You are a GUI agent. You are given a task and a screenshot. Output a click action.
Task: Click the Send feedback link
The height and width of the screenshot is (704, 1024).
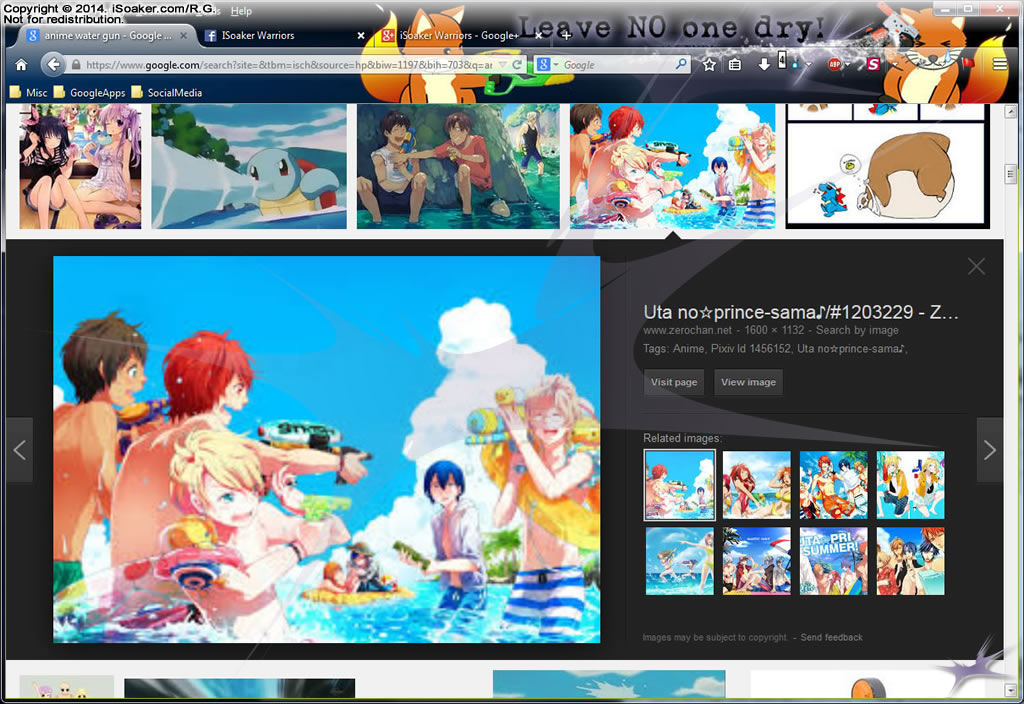[831, 637]
